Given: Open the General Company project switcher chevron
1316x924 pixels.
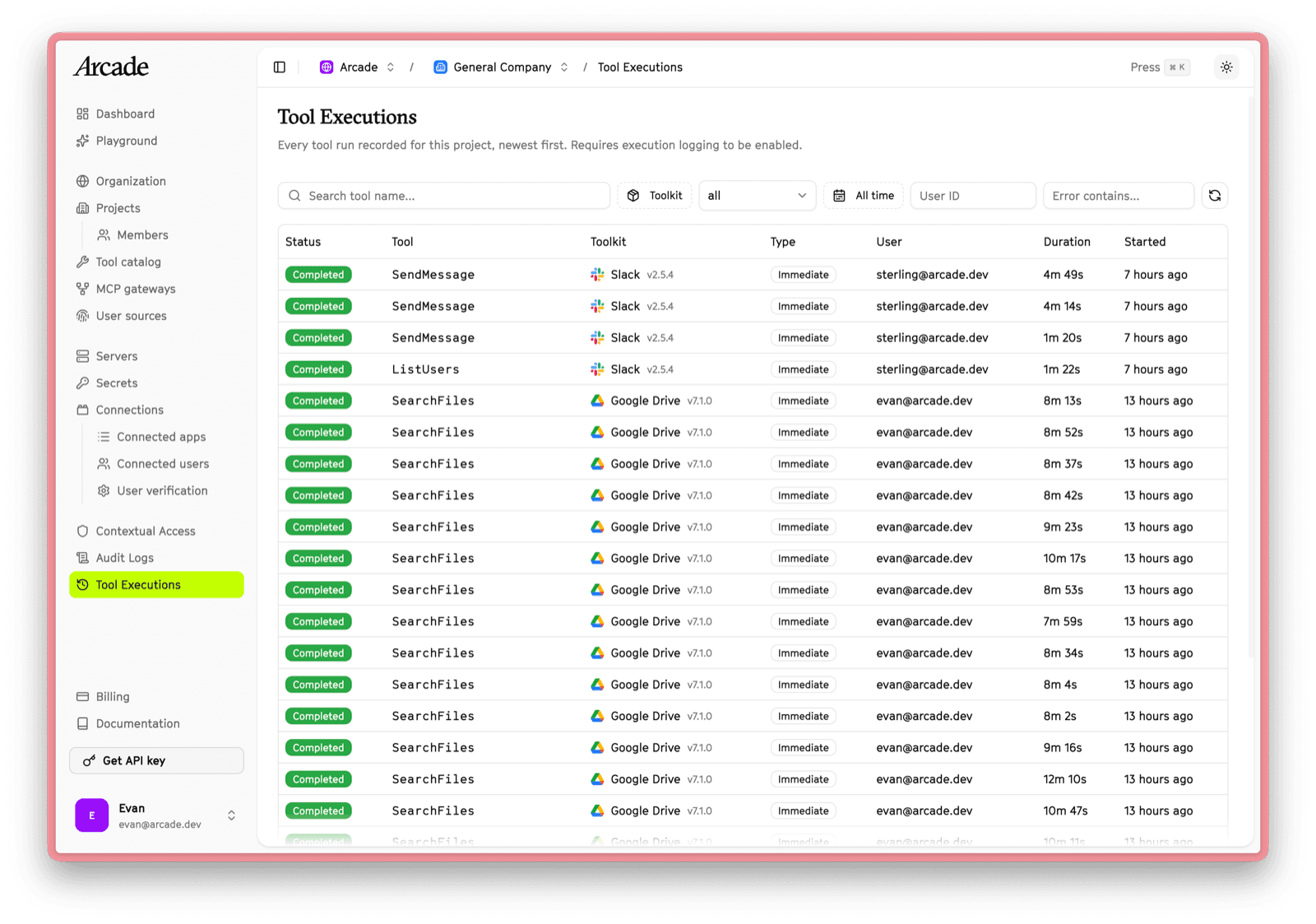Looking at the screenshot, I should 564,67.
